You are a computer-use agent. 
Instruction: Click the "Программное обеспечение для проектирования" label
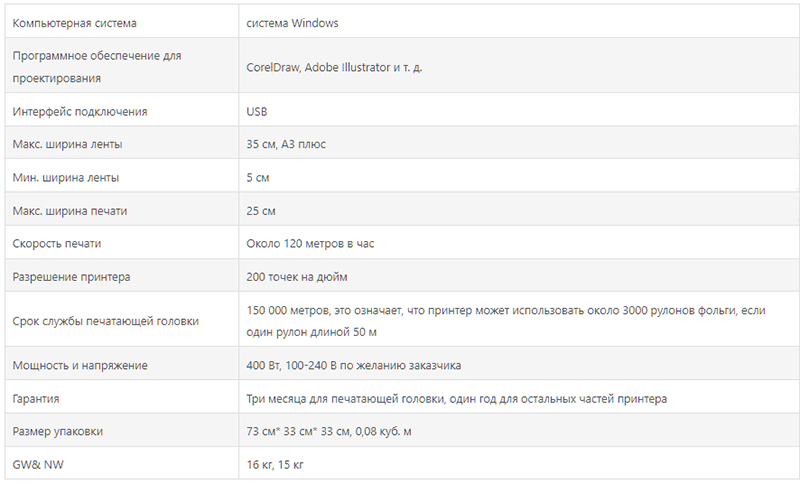pos(96,66)
